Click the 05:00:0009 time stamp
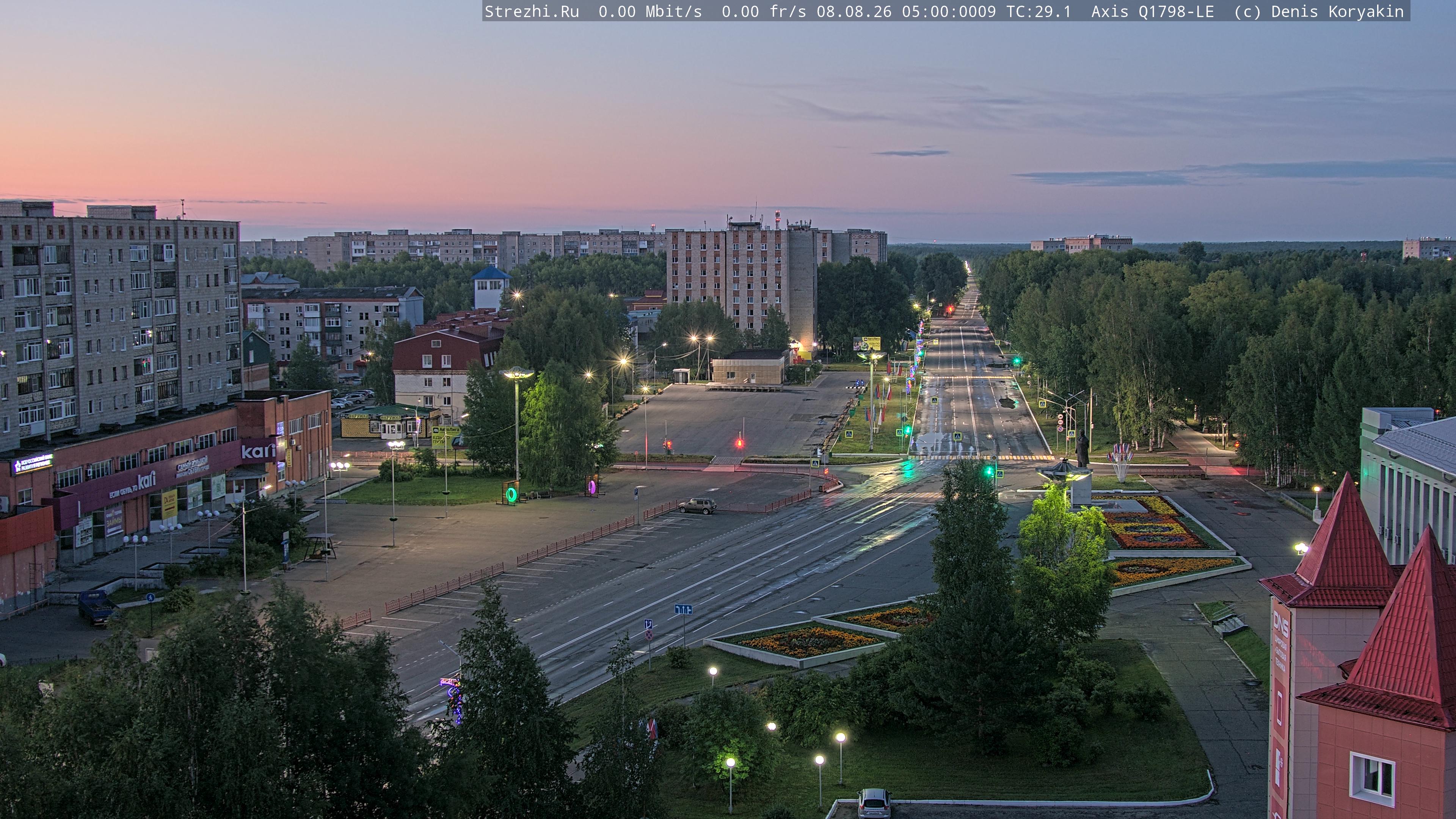This screenshot has height=819, width=1456. 949,11
